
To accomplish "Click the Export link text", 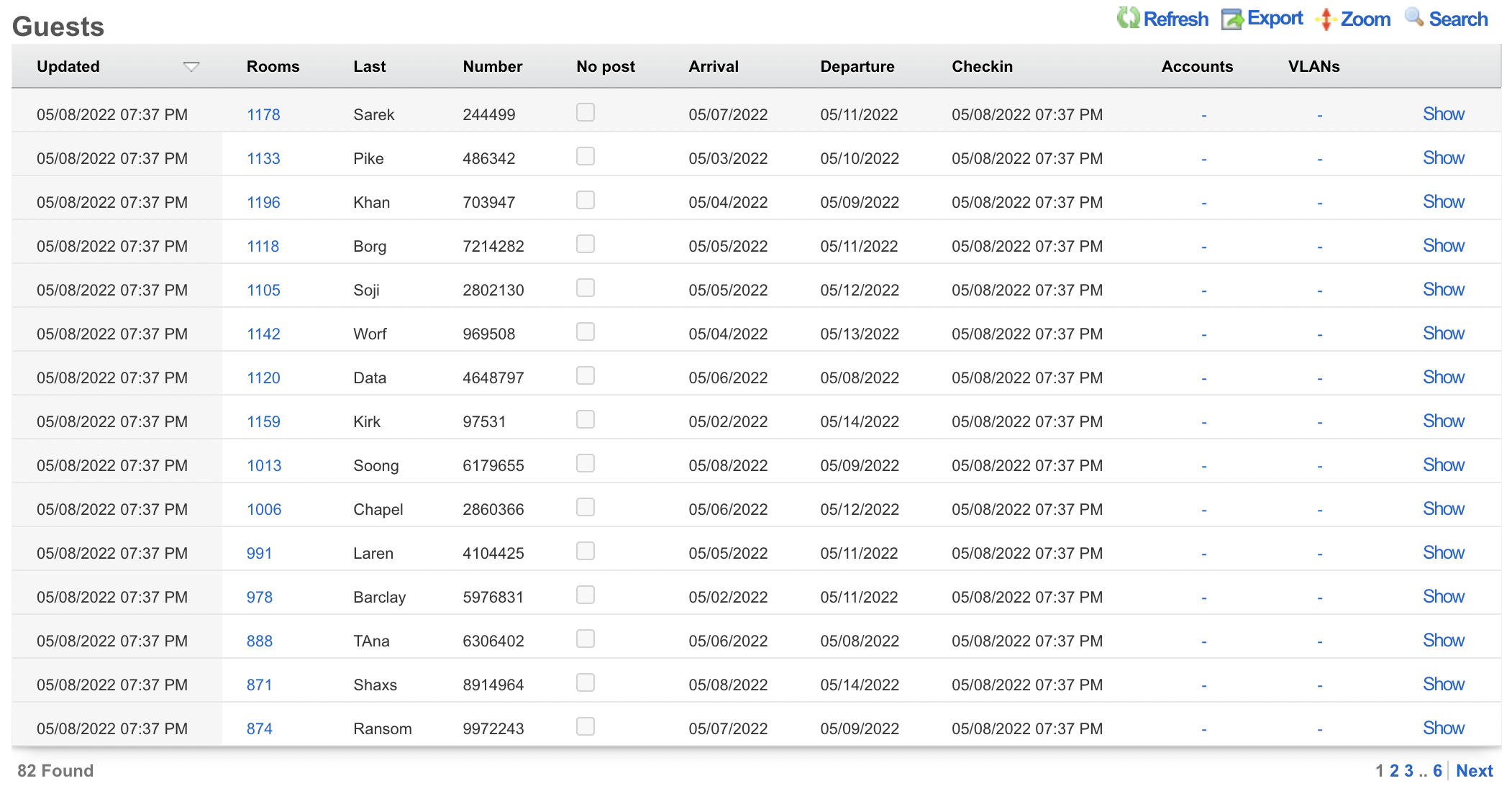I will point(1275,19).
